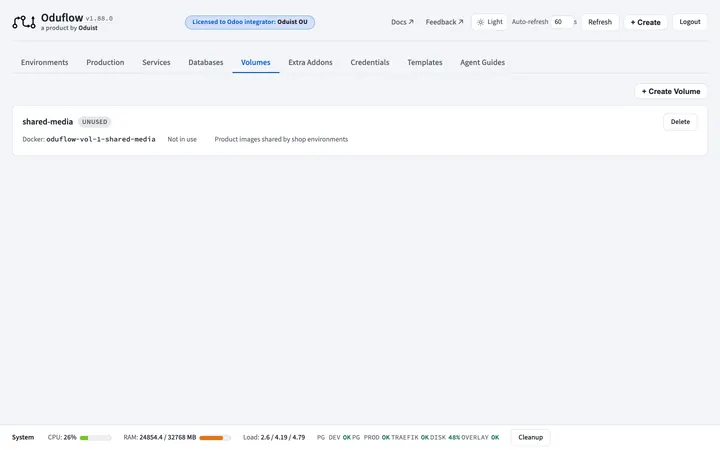Click the Logout button
Image resolution: width=720 pixels, height=450 pixels.
click(690, 22)
